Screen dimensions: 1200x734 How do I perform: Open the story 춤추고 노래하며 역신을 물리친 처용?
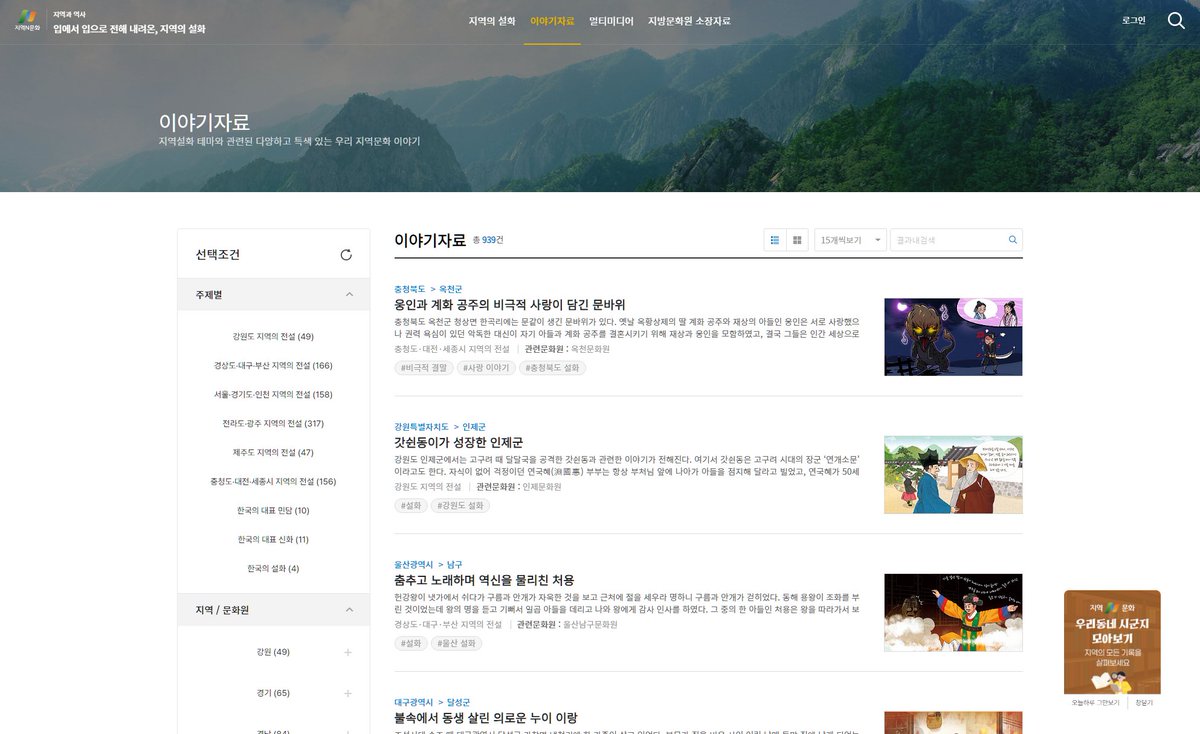coord(484,580)
